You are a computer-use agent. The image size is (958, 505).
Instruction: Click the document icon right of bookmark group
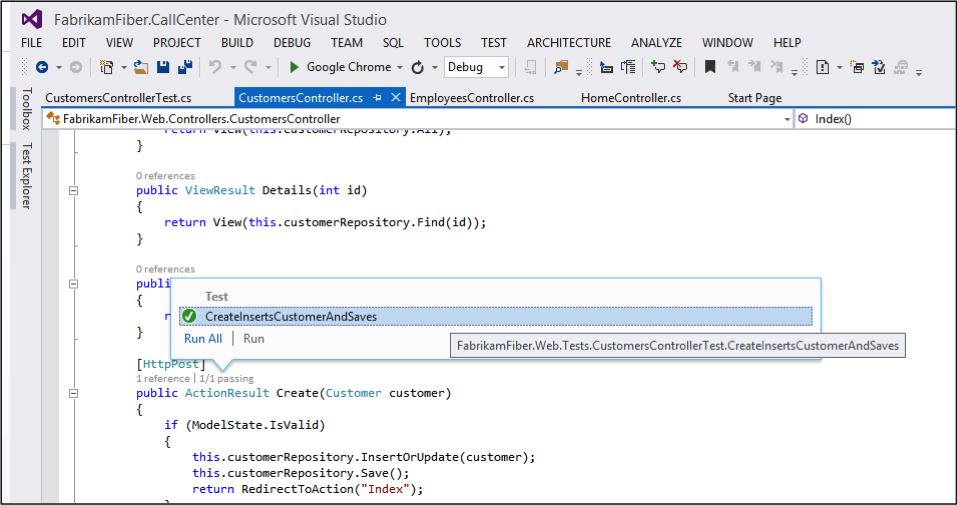[822, 67]
